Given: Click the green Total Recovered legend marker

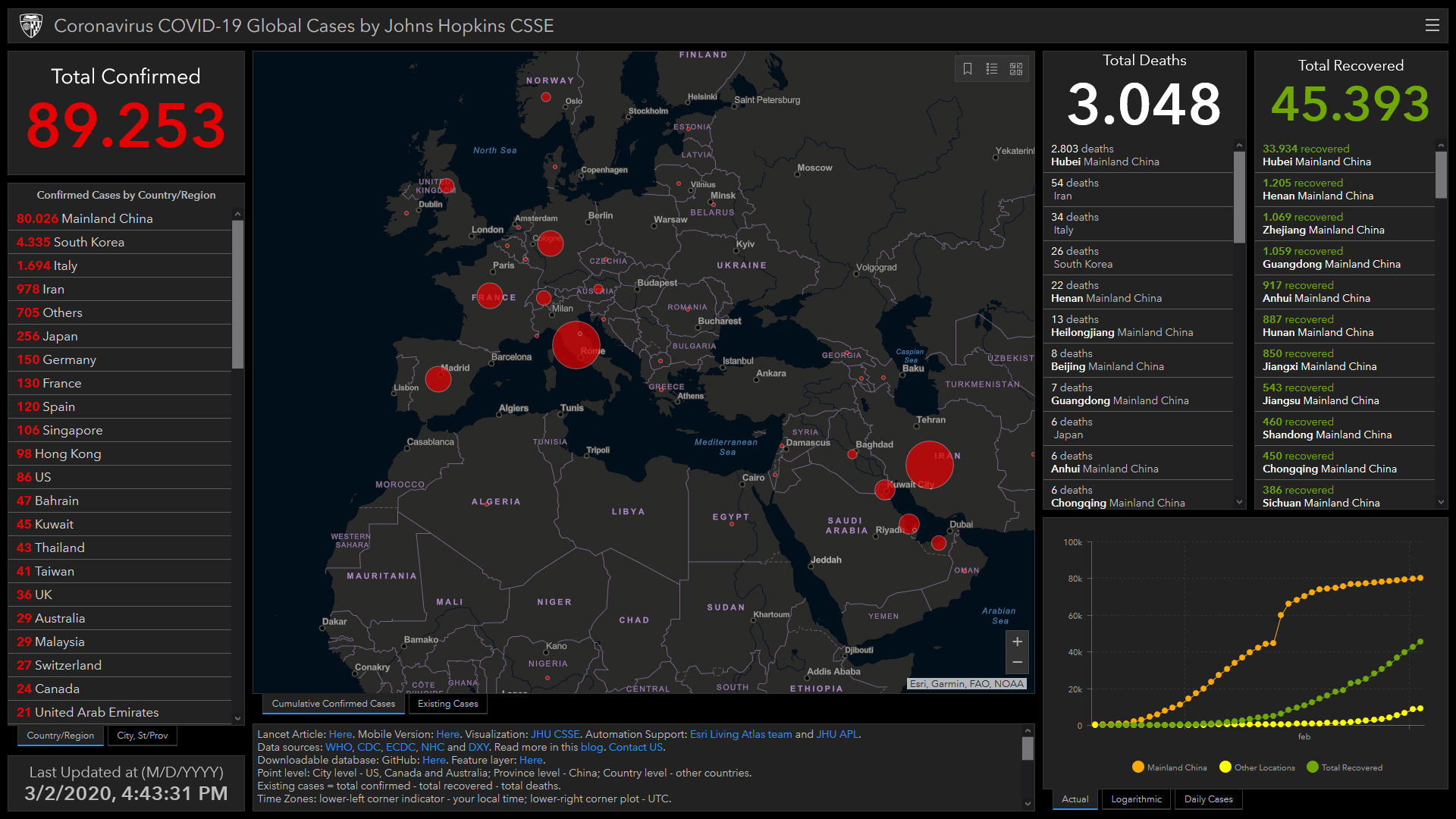Looking at the screenshot, I should tap(1313, 767).
